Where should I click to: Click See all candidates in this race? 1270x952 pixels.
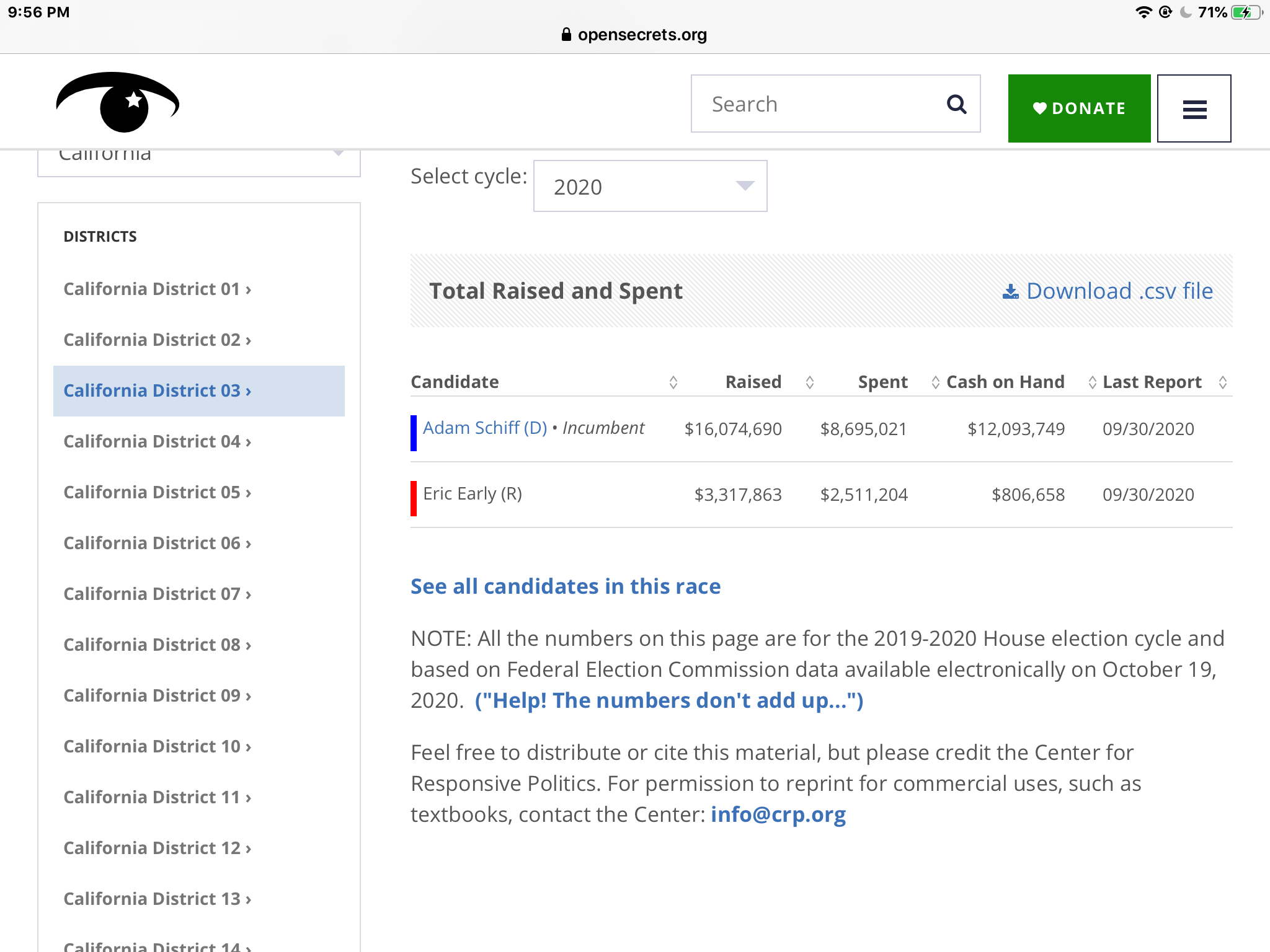click(x=566, y=586)
